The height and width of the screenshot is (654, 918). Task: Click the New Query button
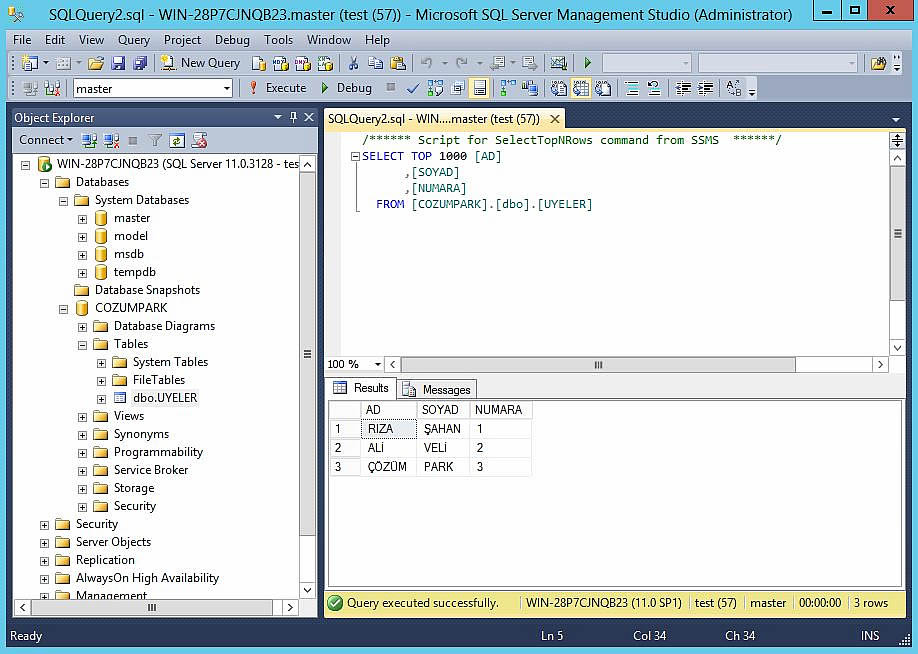tap(200, 63)
